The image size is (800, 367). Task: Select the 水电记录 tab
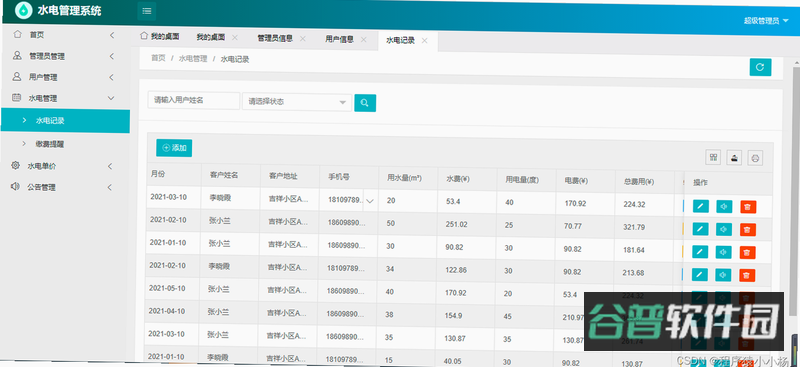point(400,40)
